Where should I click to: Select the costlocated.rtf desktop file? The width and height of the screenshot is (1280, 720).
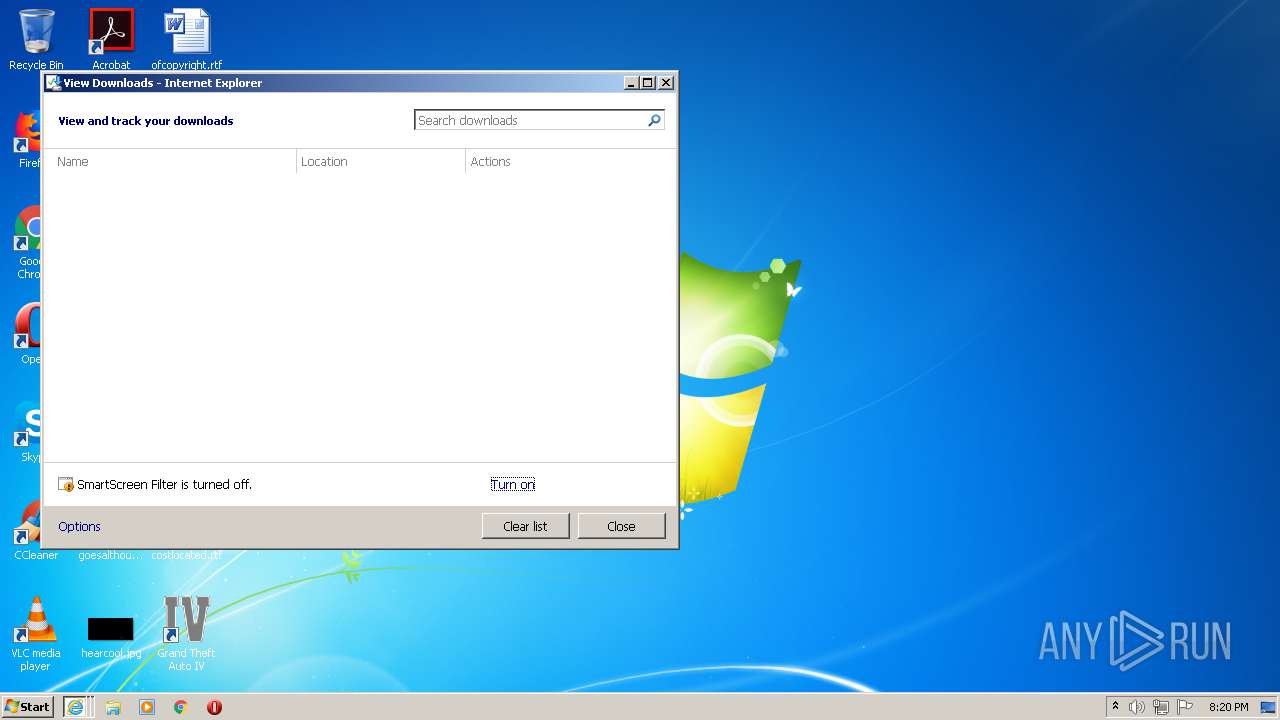(187, 555)
